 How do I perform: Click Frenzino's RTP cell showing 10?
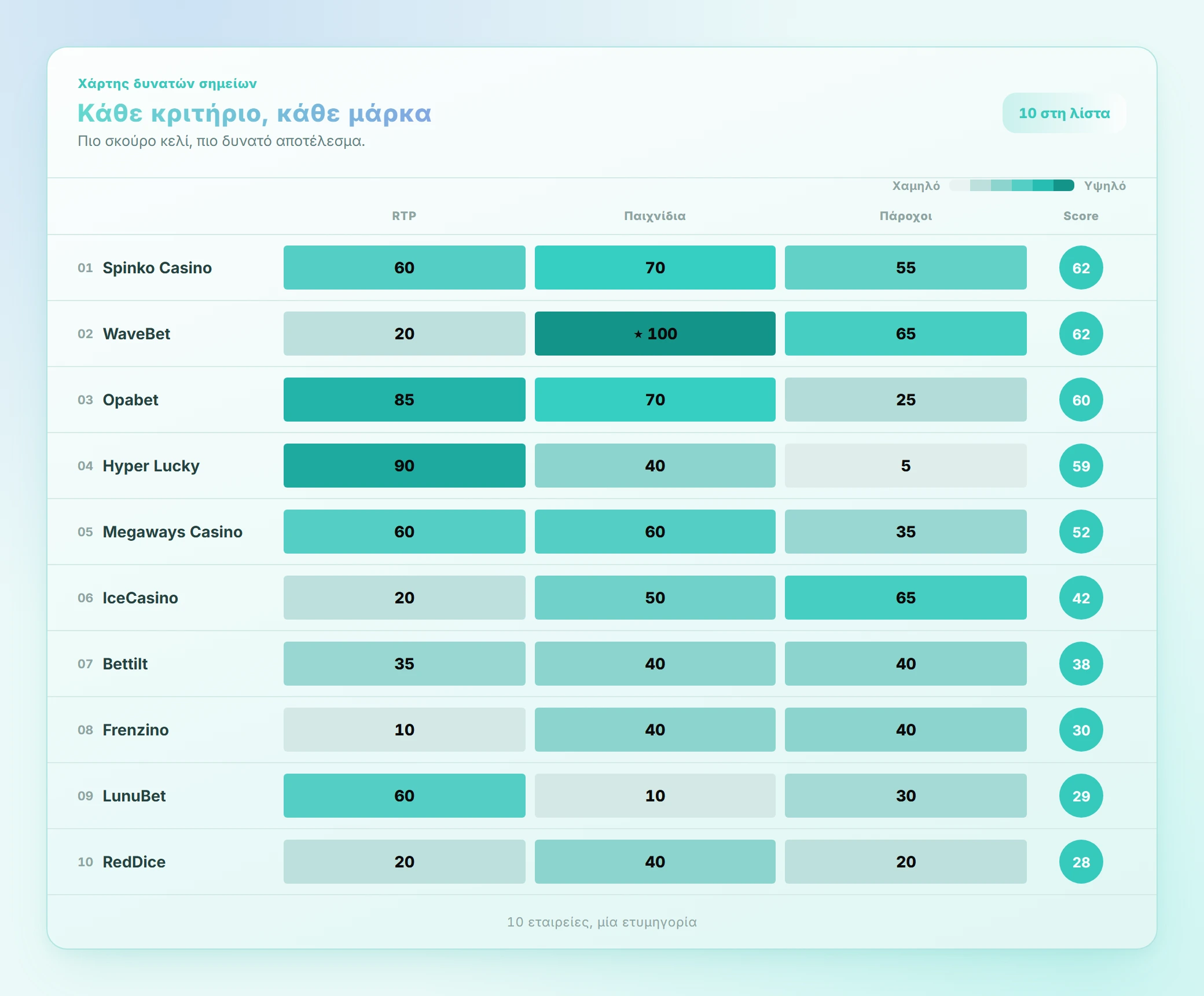[x=404, y=730]
